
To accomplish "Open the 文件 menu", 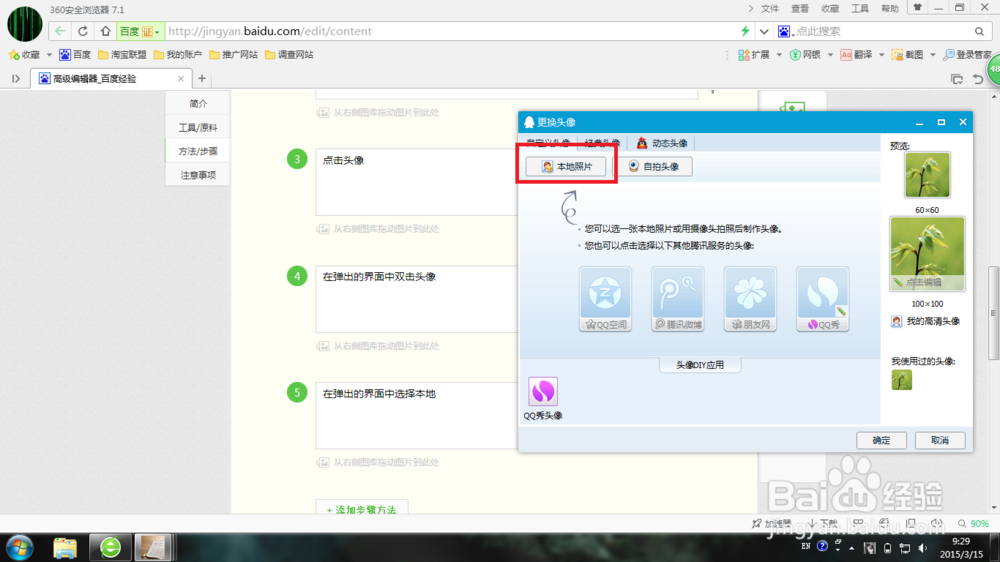I will 770,8.
